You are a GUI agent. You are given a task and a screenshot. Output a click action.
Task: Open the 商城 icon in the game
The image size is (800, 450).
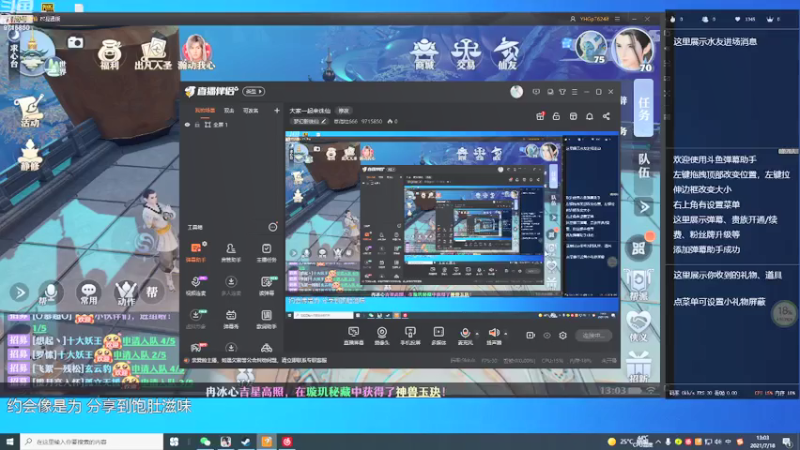[424, 54]
